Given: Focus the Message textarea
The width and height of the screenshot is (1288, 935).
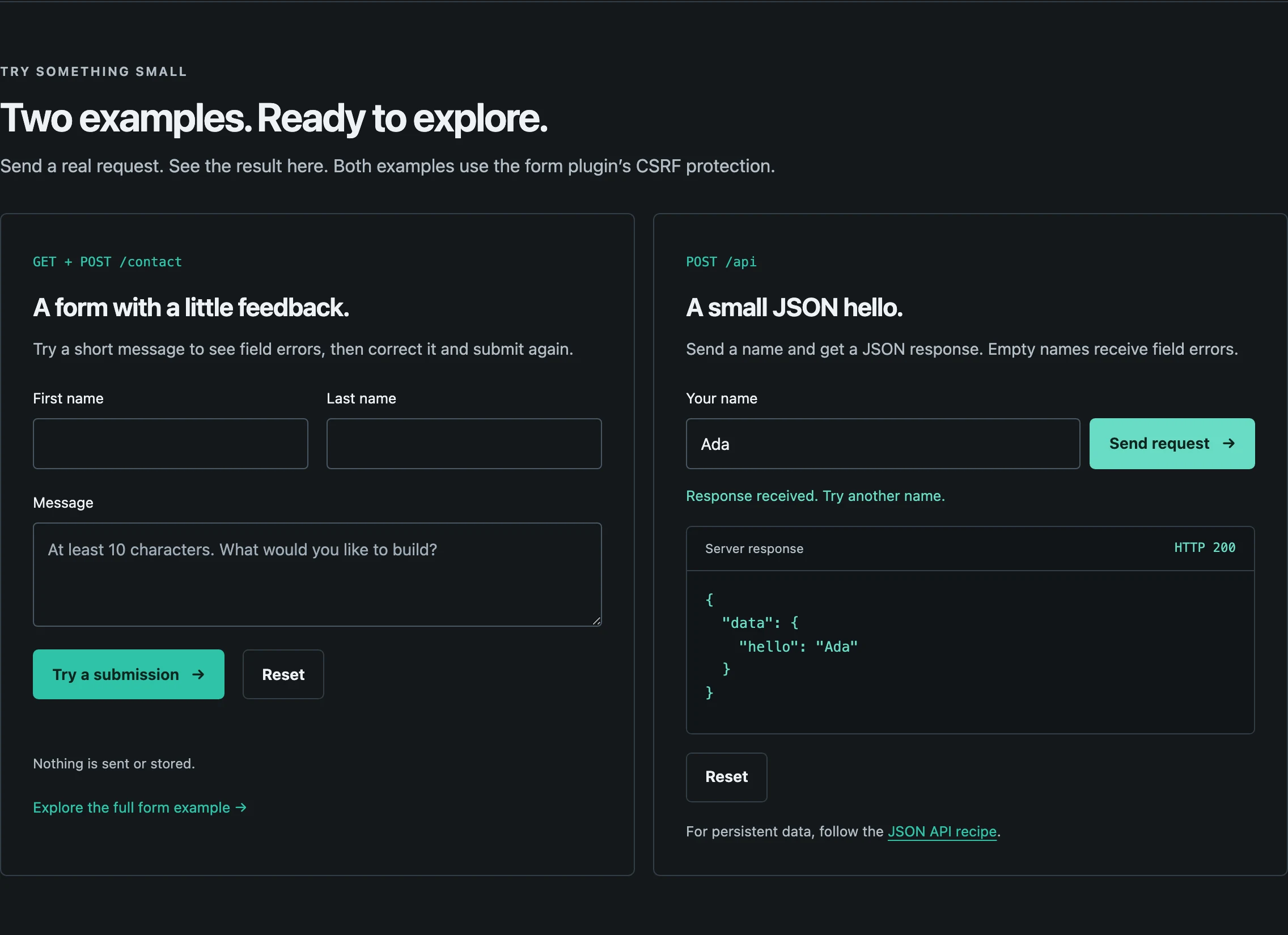Looking at the screenshot, I should pos(317,575).
